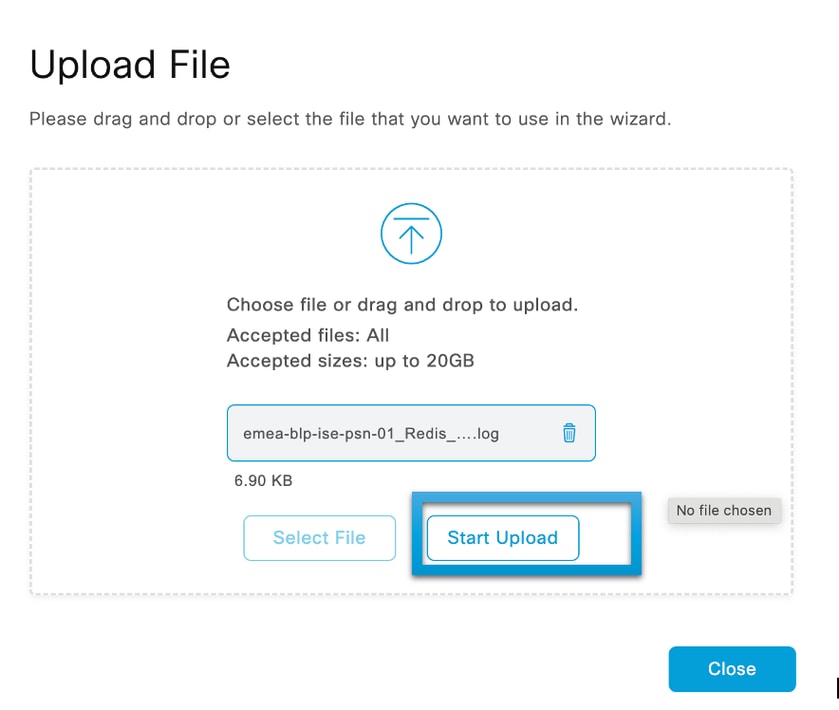839x710 pixels.
Task: Click the Upload File dialog title
Action: [130, 64]
